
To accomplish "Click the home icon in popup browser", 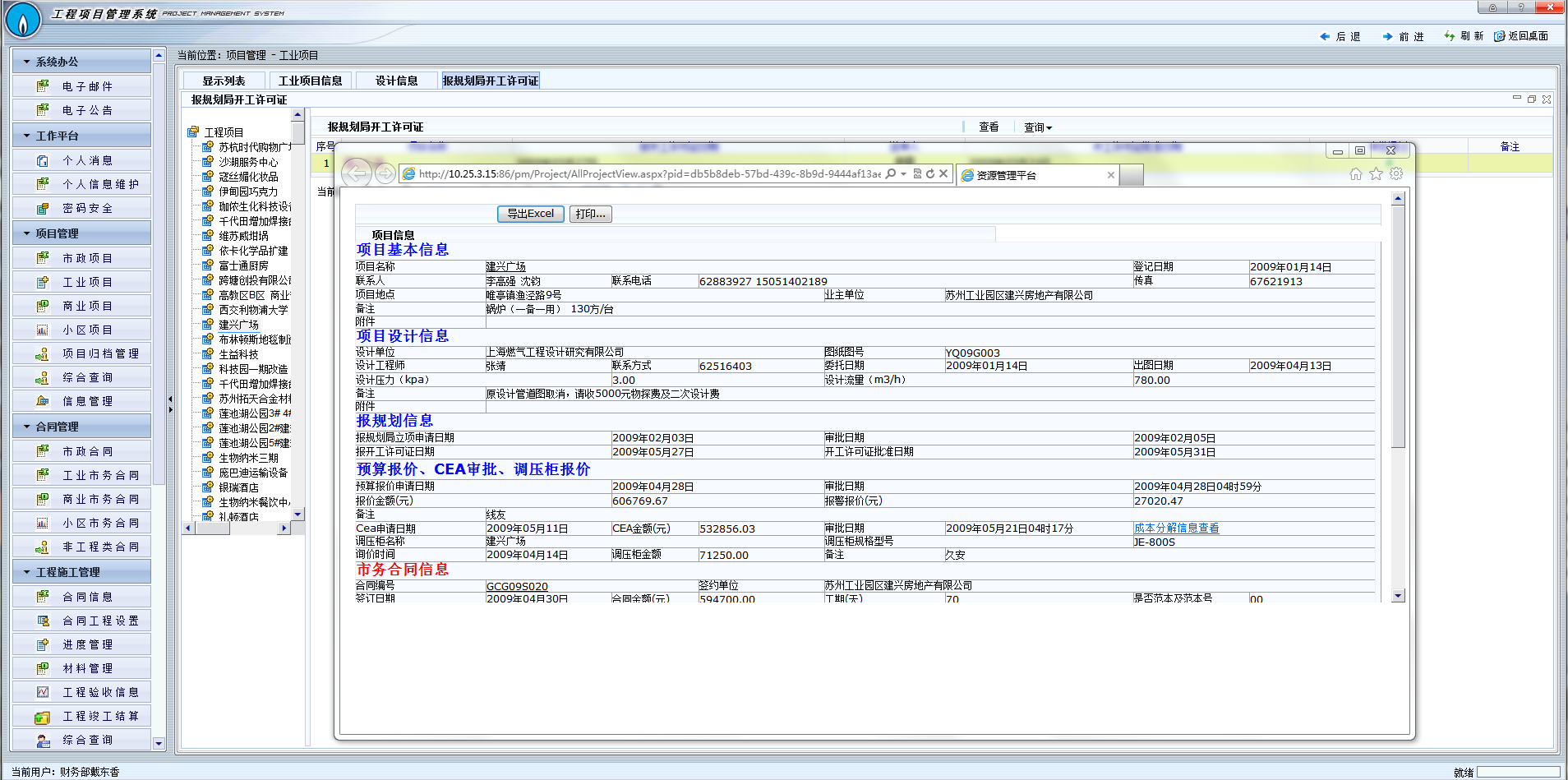I will point(1356,174).
